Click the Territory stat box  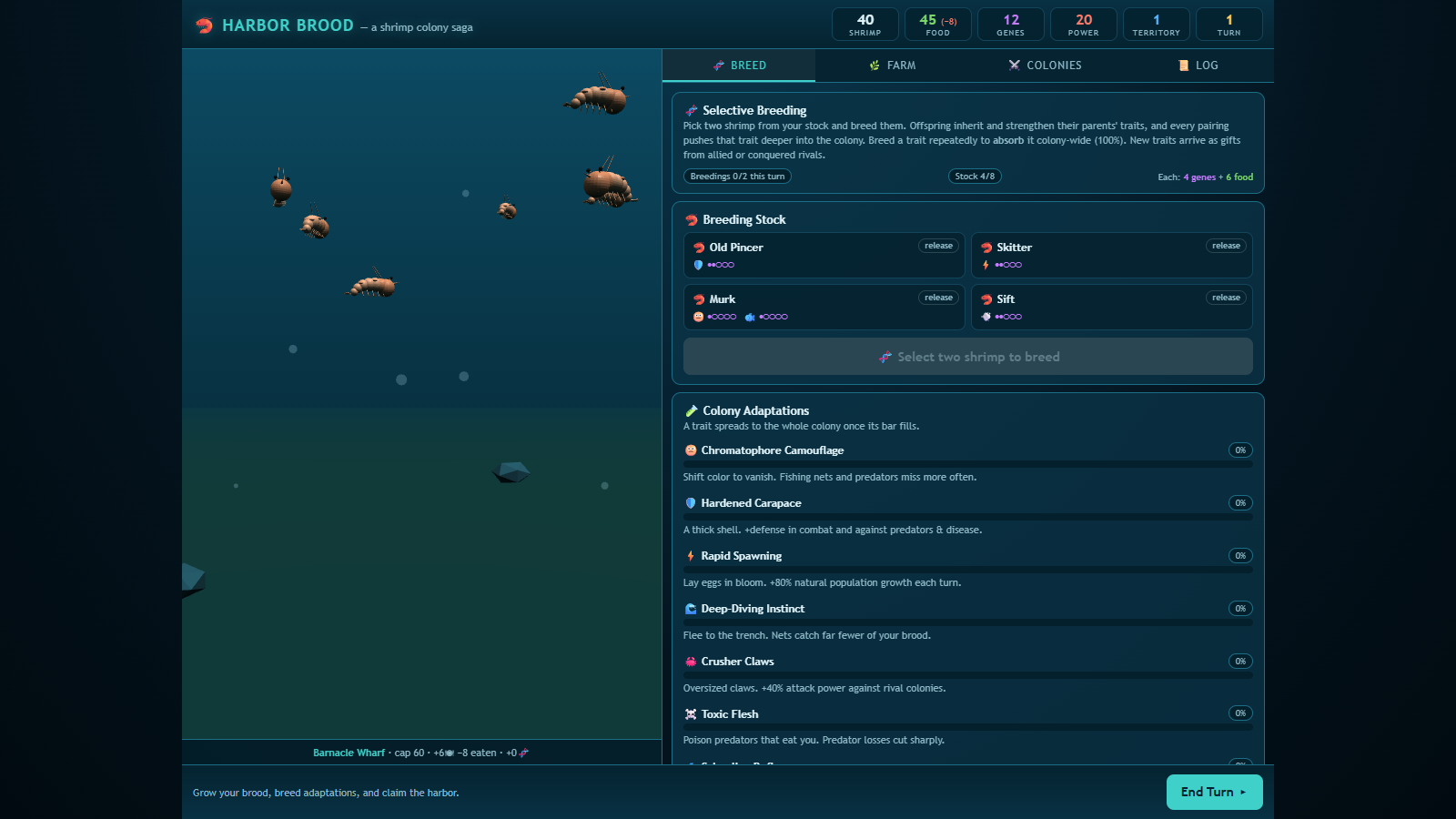pos(1157,25)
